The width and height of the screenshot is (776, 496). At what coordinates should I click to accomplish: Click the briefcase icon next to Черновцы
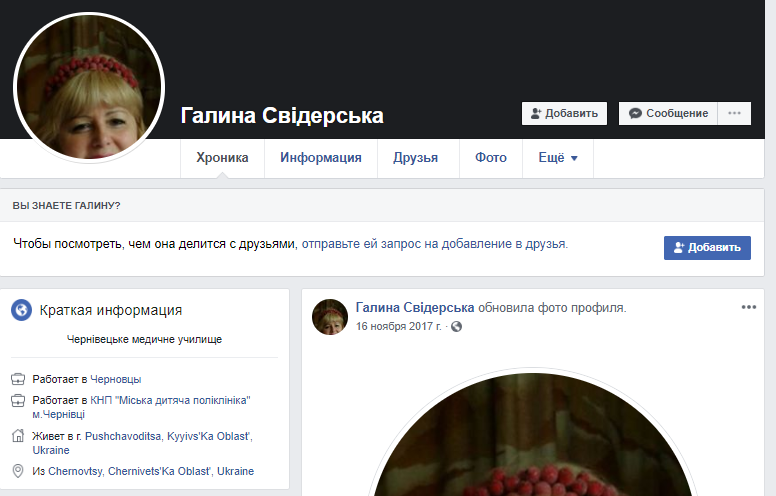point(18,380)
